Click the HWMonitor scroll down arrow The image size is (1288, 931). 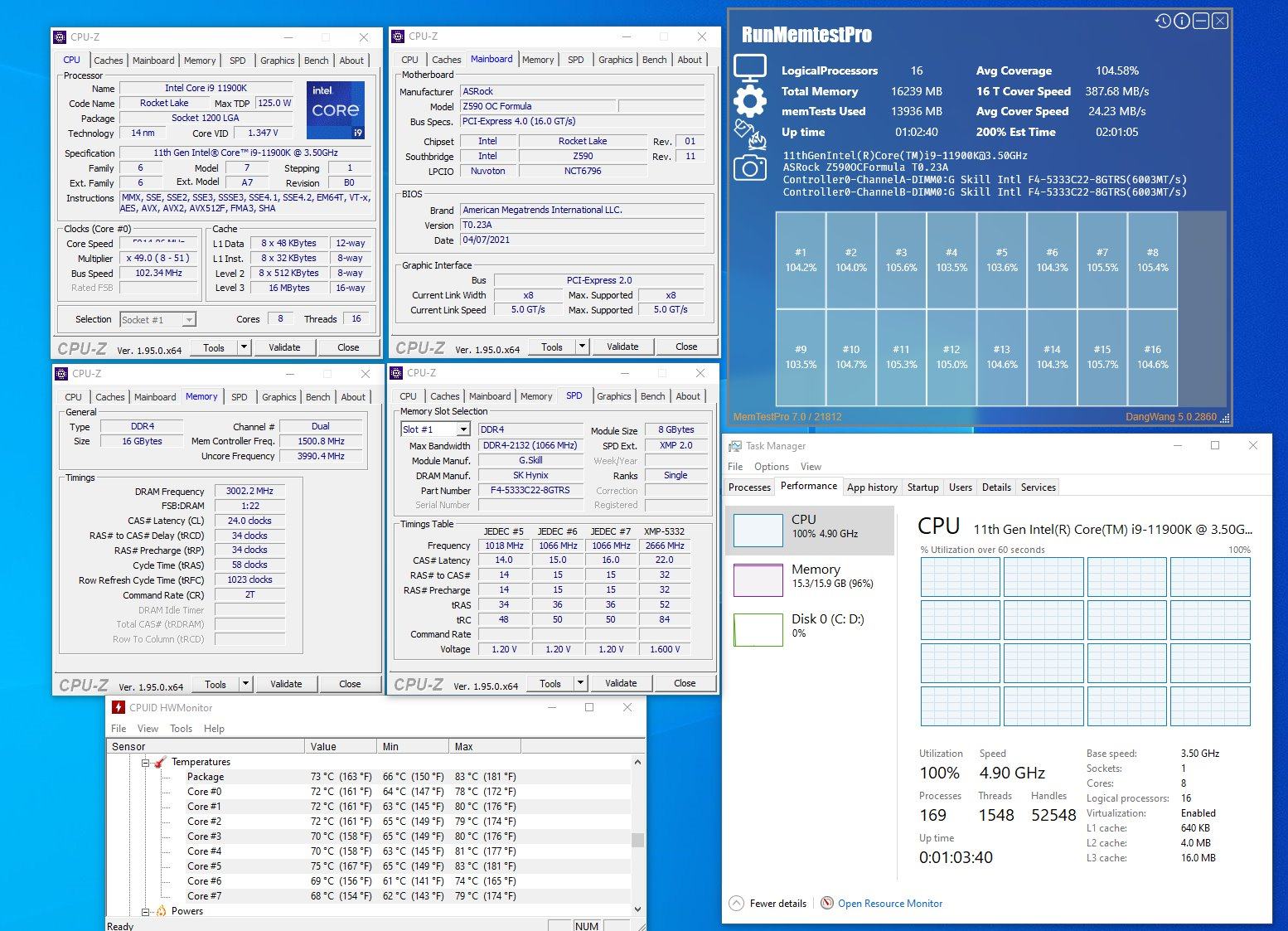pyautogui.click(x=637, y=909)
